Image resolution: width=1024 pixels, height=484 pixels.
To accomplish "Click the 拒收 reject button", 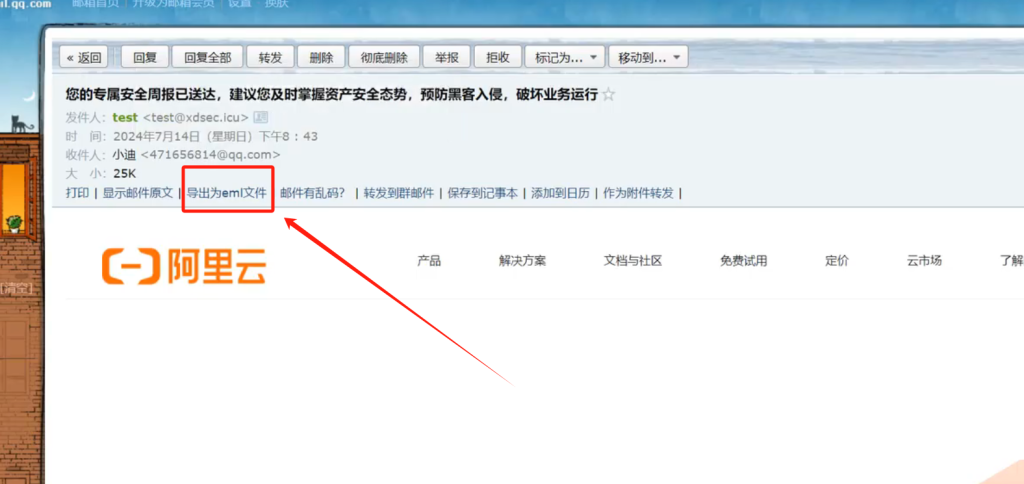I will tap(498, 57).
